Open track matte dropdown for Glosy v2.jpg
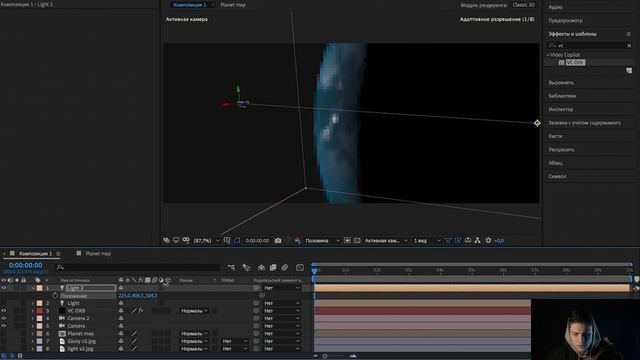This screenshot has height=360, width=640. click(235, 341)
